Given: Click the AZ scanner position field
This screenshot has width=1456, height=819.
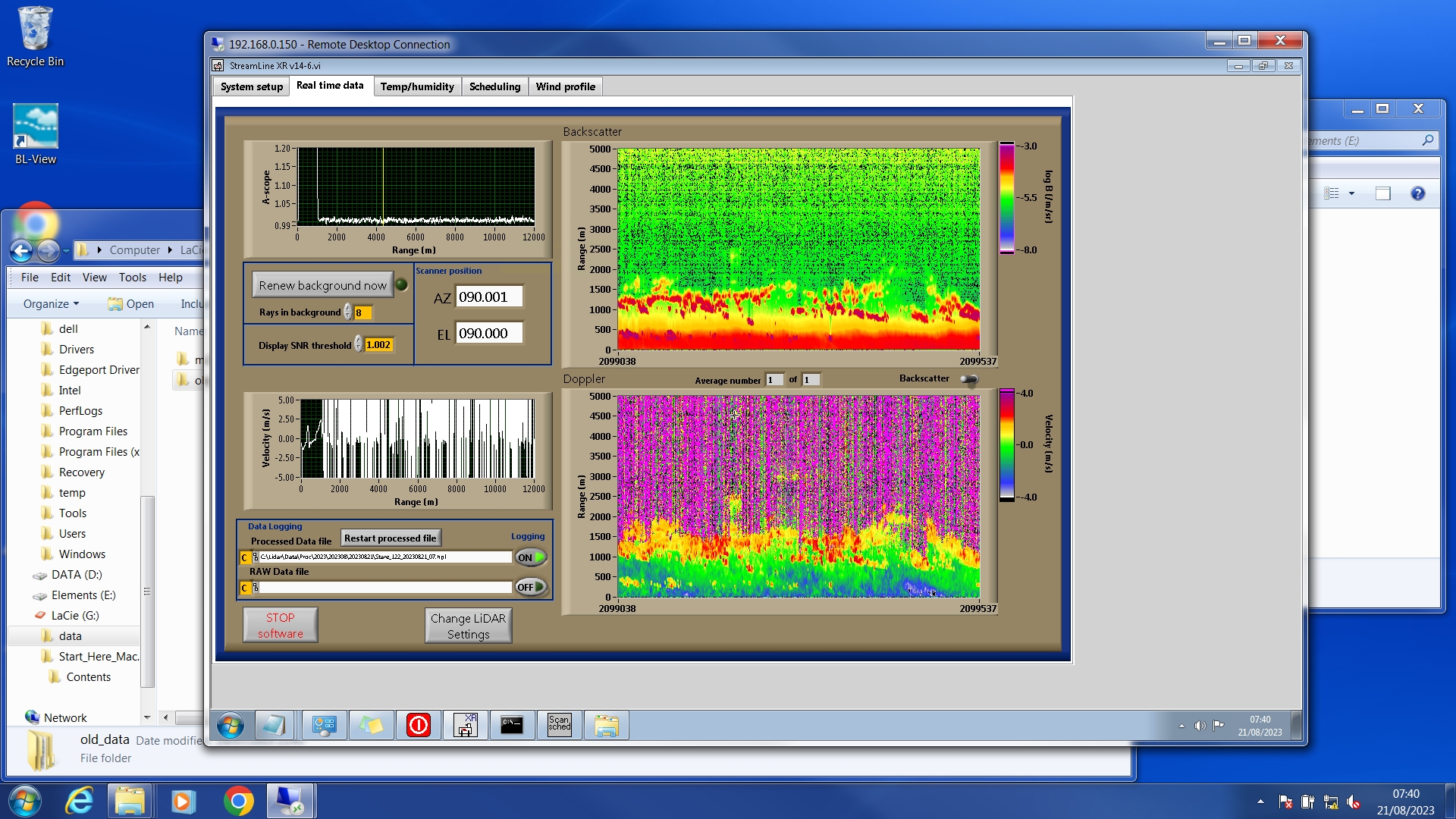Looking at the screenshot, I should (488, 297).
